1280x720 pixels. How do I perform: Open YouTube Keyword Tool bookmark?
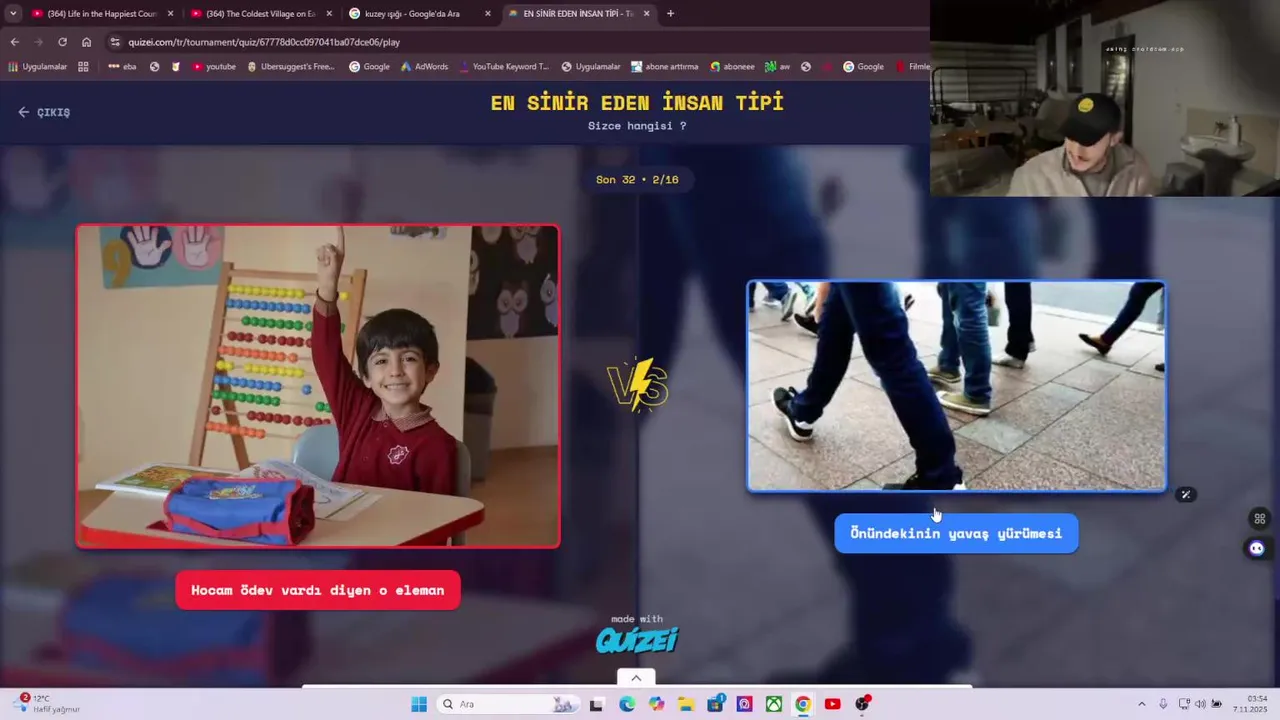(x=505, y=67)
